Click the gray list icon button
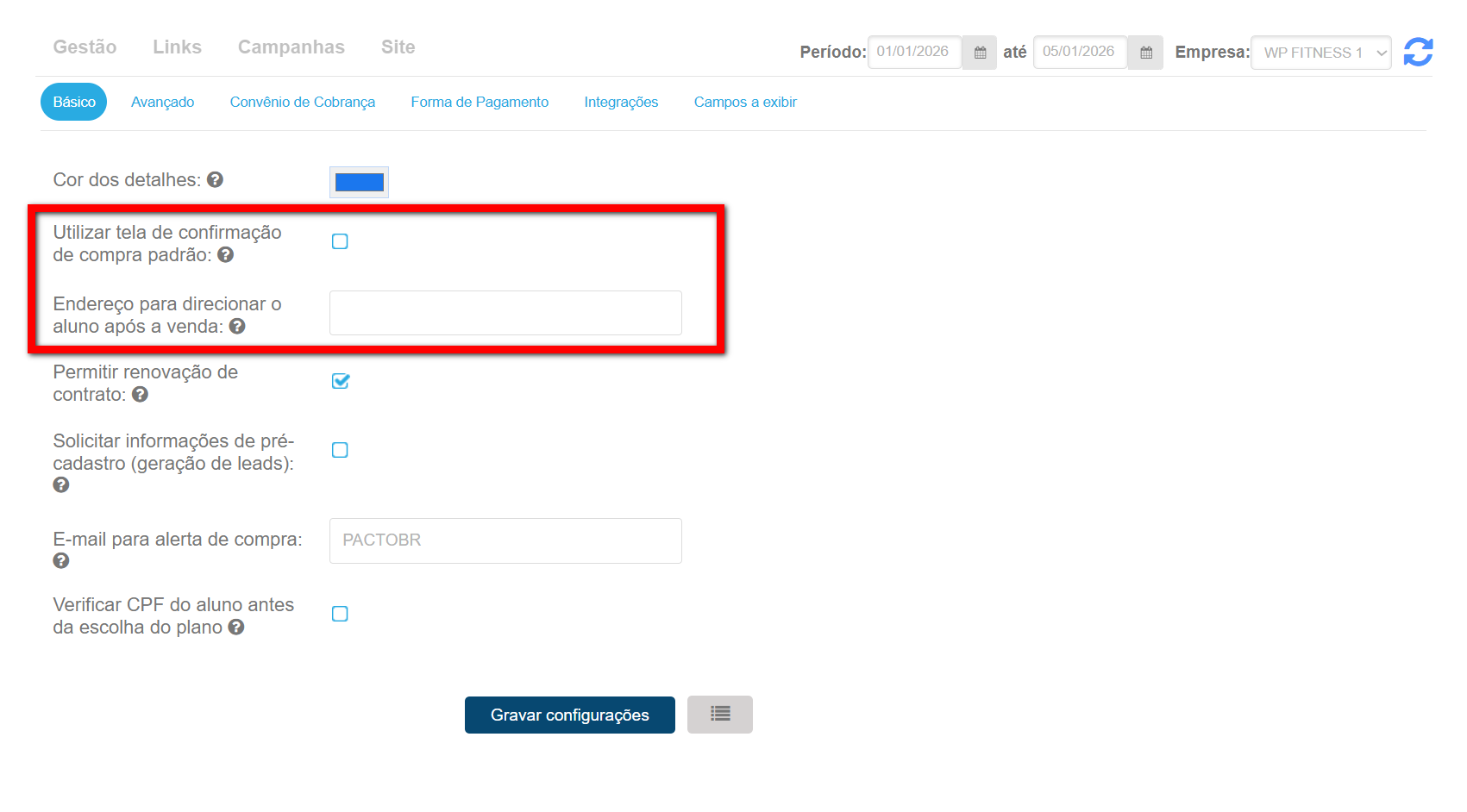The image size is (1467, 812). [x=720, y=715]
